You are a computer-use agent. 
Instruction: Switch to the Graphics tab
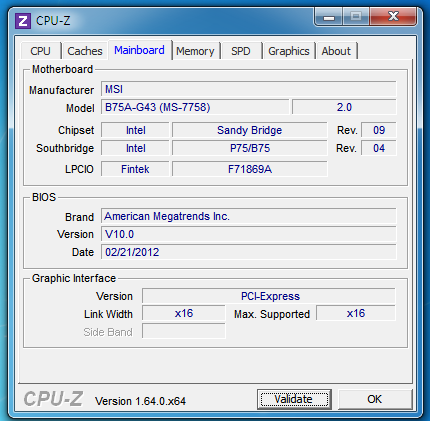(289, 51)
